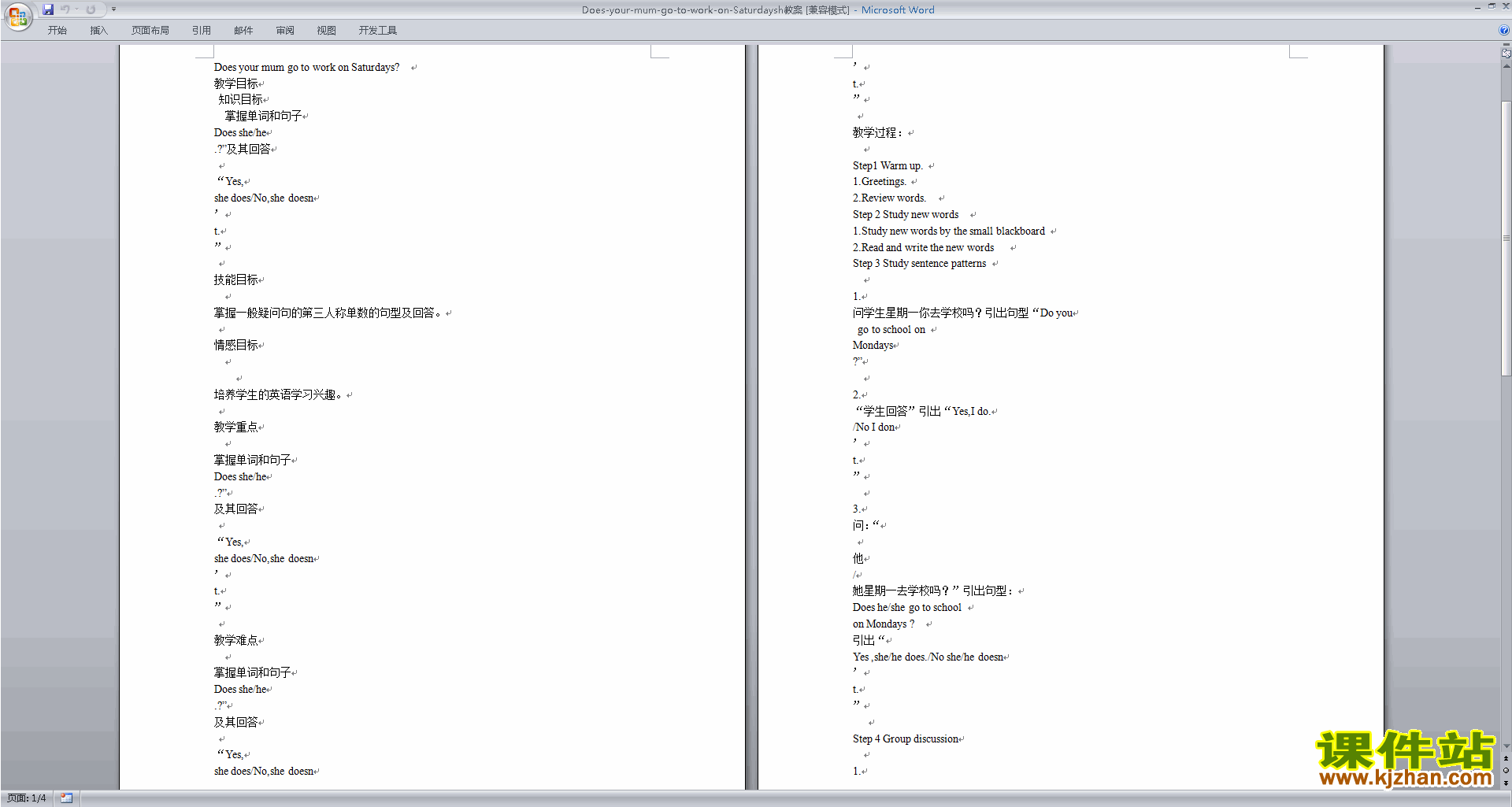1512x807 pixels.
Task: Switch to the 引用 tab
Action: pos(202,31)
